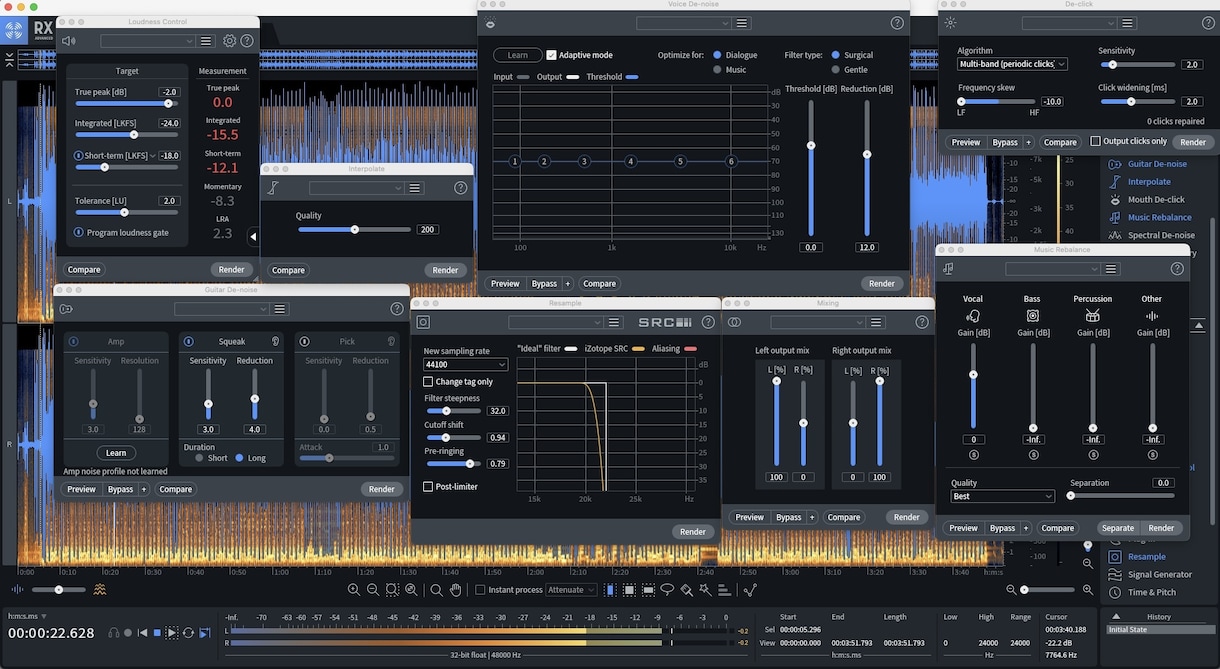Solo the Bass channel in Music Rebalance
Viewport: 1220px width, 669px height.
tap(1033, 455)
